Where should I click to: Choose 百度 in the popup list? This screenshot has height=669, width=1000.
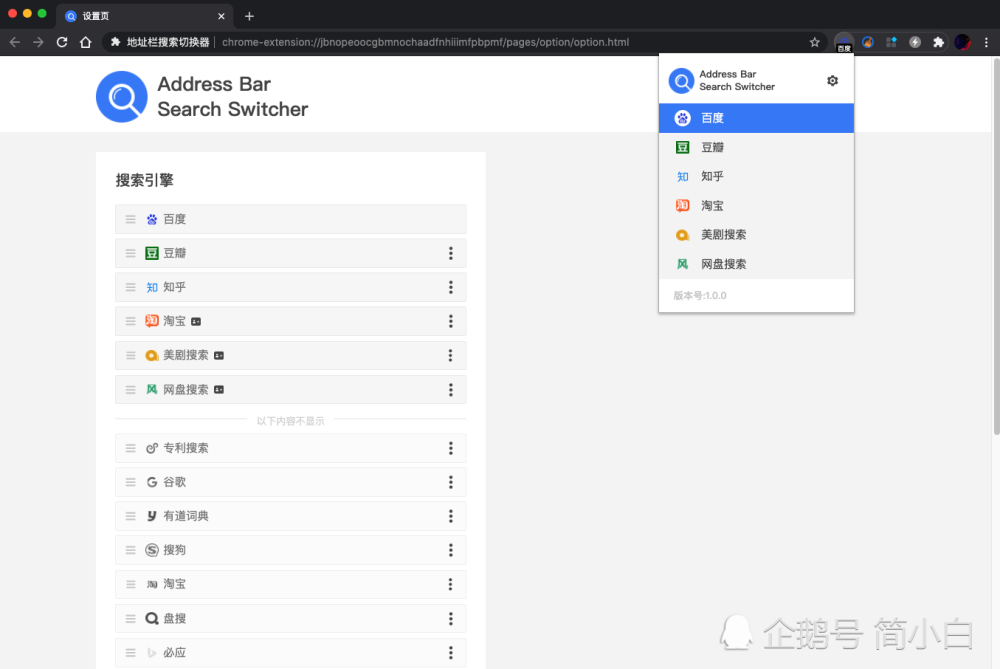tap(756, 118)
